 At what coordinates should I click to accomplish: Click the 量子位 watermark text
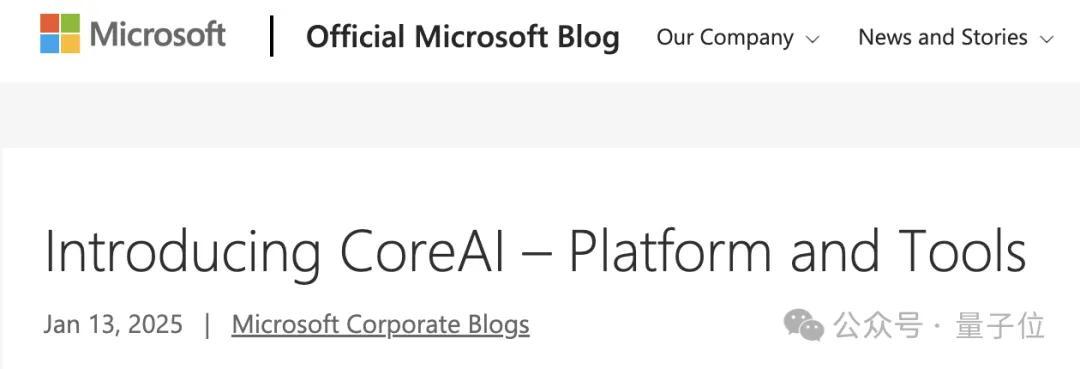[x=1000, y=325]
